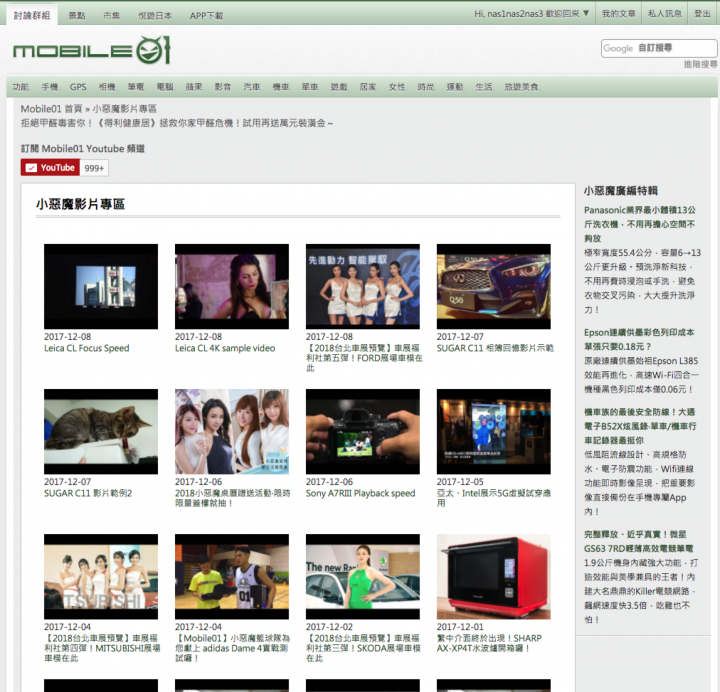The image size is (720, 692).
Task: Click 訂閱 Mobile01 Youtube 頻道 heading
Action: (x=83, y=149)
